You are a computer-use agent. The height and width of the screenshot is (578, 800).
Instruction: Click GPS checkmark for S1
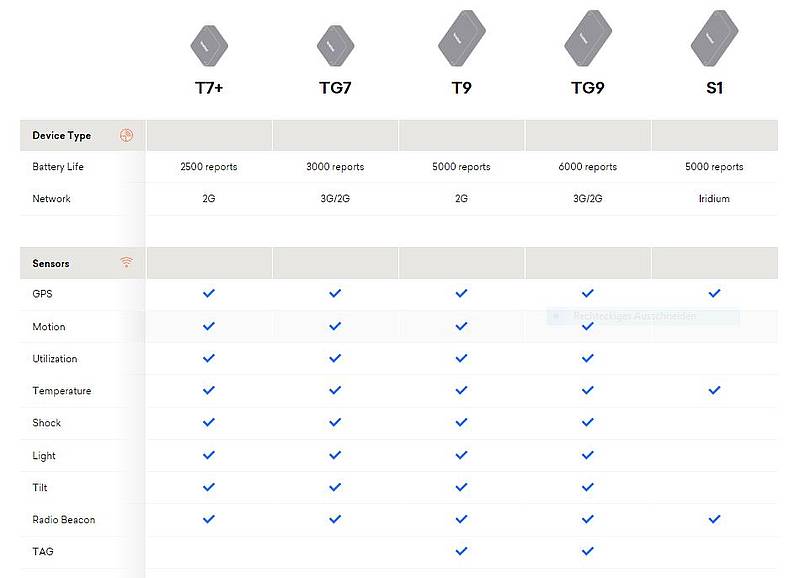tap(714, 294)
